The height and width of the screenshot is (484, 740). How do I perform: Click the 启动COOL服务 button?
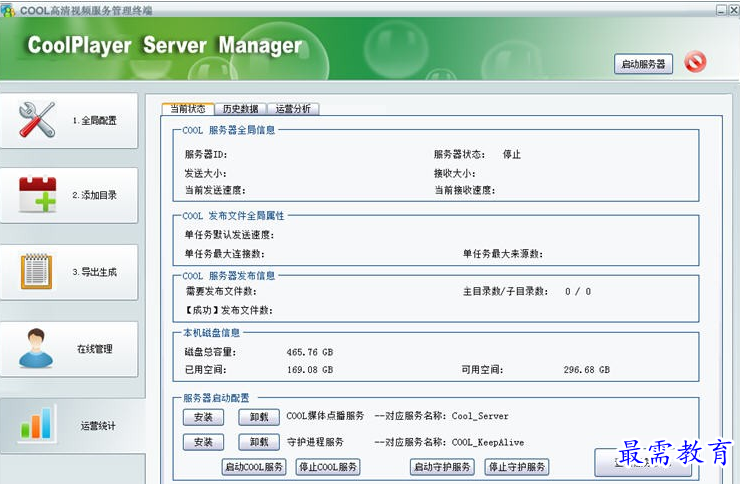pyautogui.click(x=254, y=467)
